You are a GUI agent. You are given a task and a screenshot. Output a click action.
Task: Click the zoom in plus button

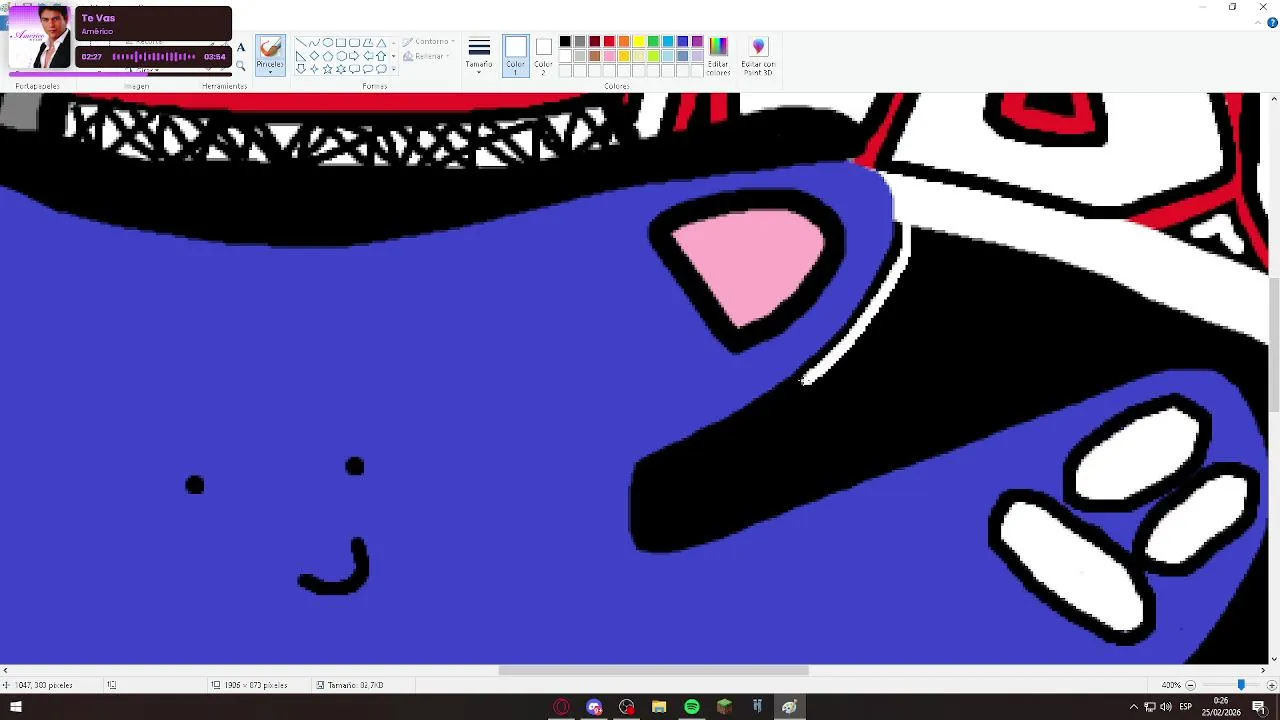click(x=1271, y=685)
